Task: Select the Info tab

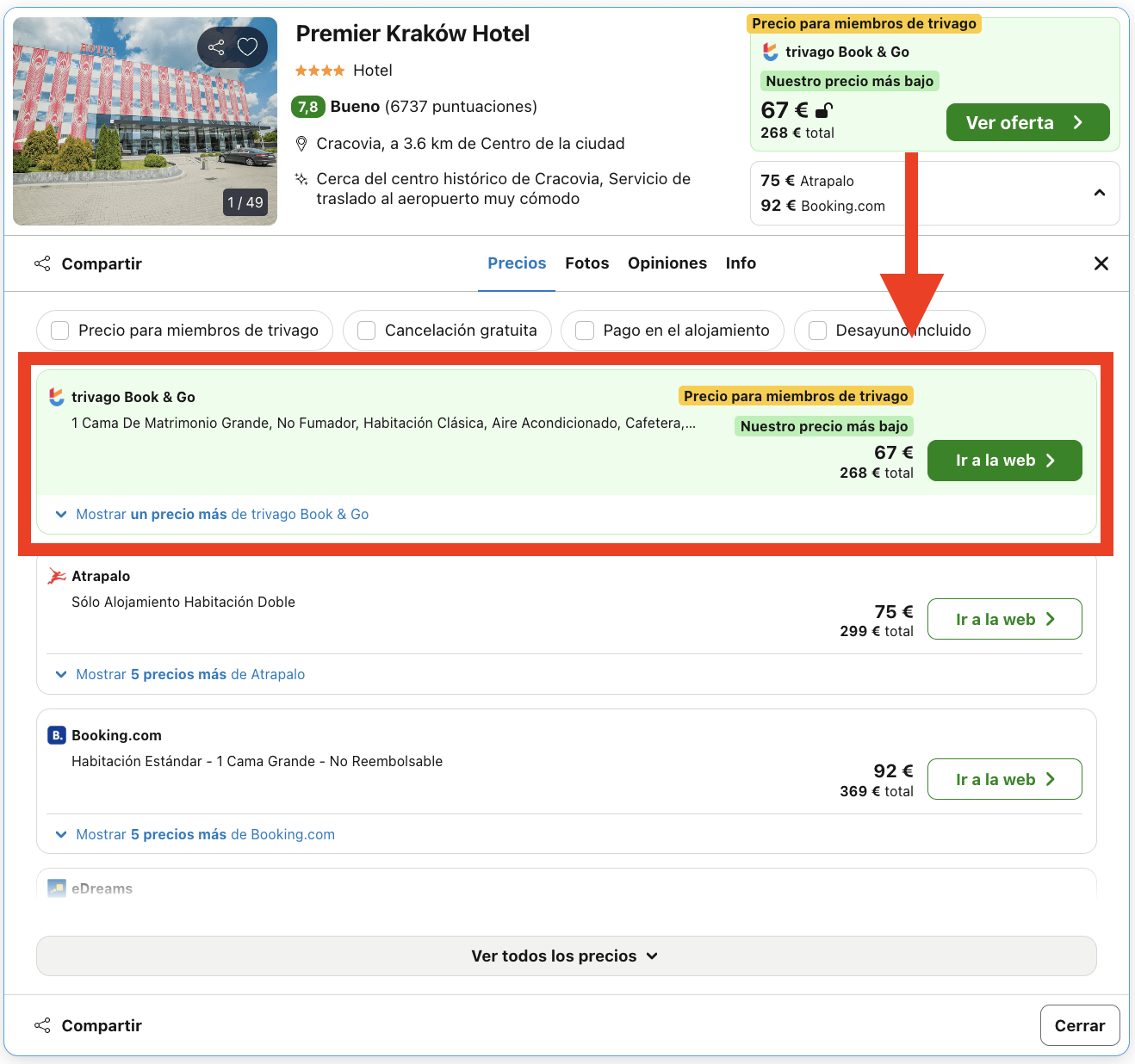Action: (741, 263)
